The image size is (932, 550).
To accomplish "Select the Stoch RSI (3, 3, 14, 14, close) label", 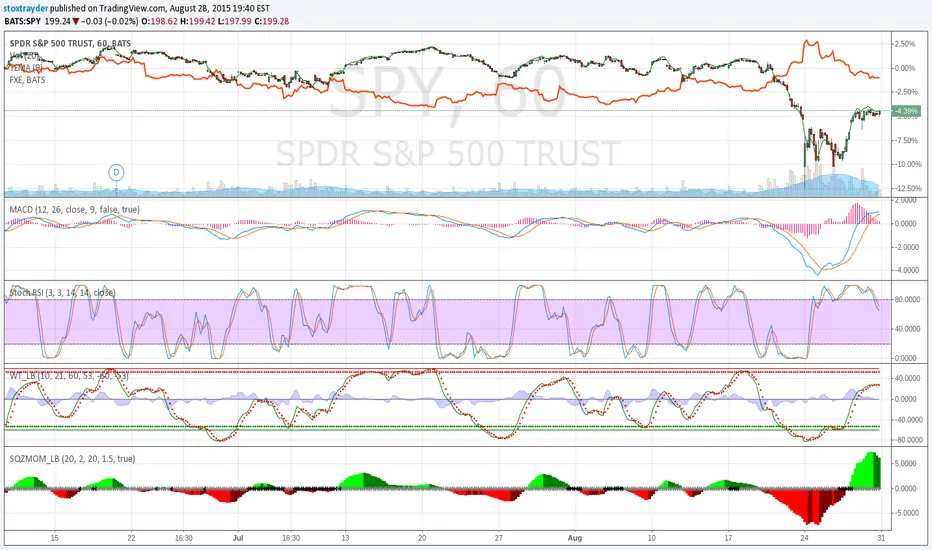I will [x=62, y=293].
